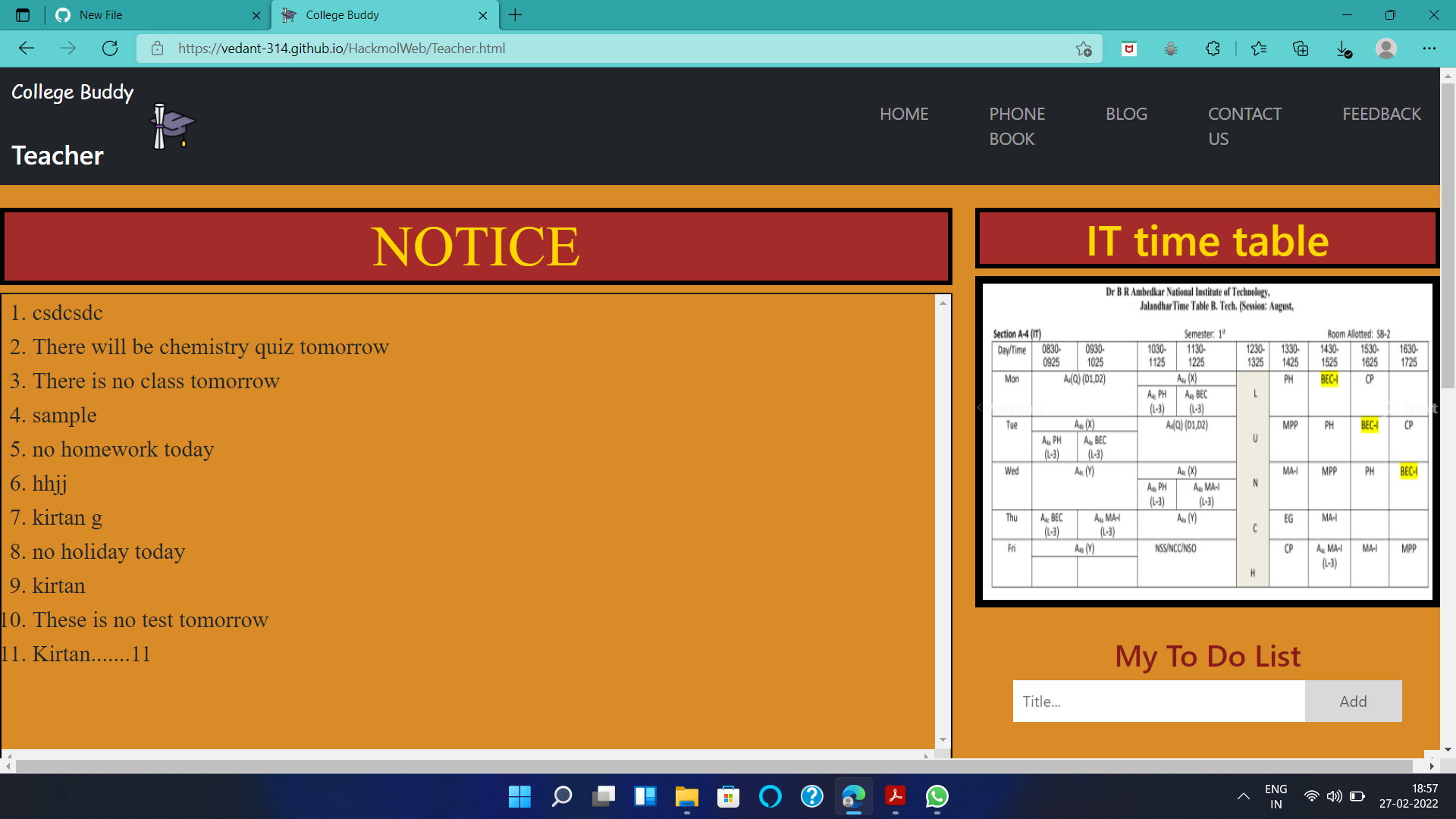
Task: Click the Title input field
Action: (x=1159, y=701)
